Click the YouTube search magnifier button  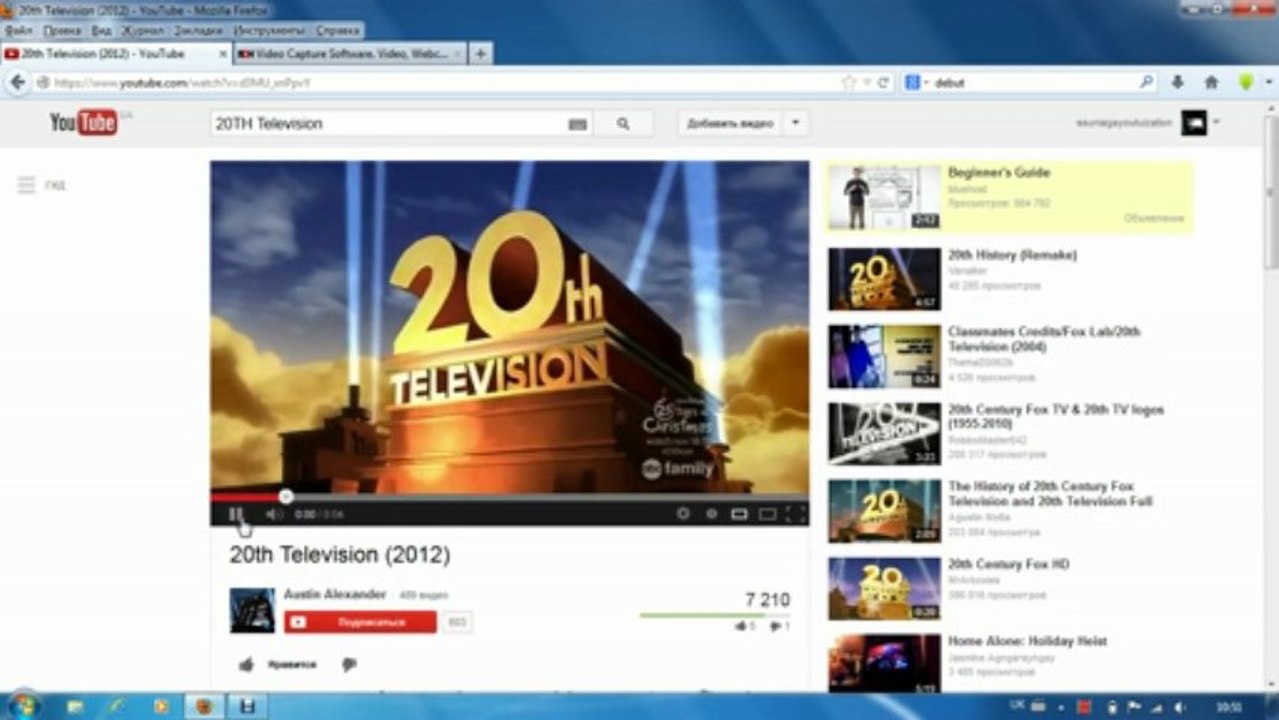623,124
